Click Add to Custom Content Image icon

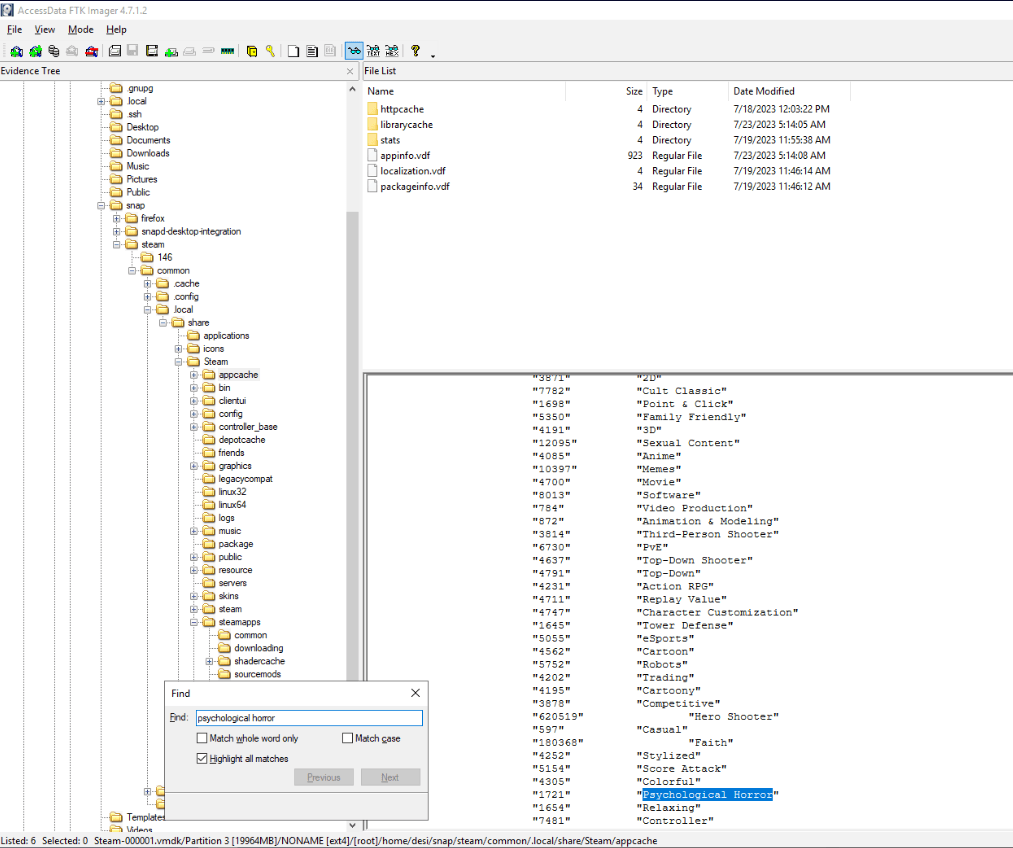(x=171, y=51)
